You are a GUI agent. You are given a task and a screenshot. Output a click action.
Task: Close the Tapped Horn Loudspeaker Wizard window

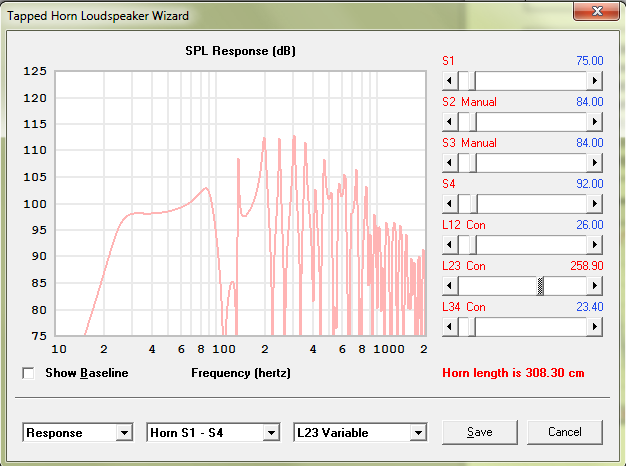click(x=597, y=11)
